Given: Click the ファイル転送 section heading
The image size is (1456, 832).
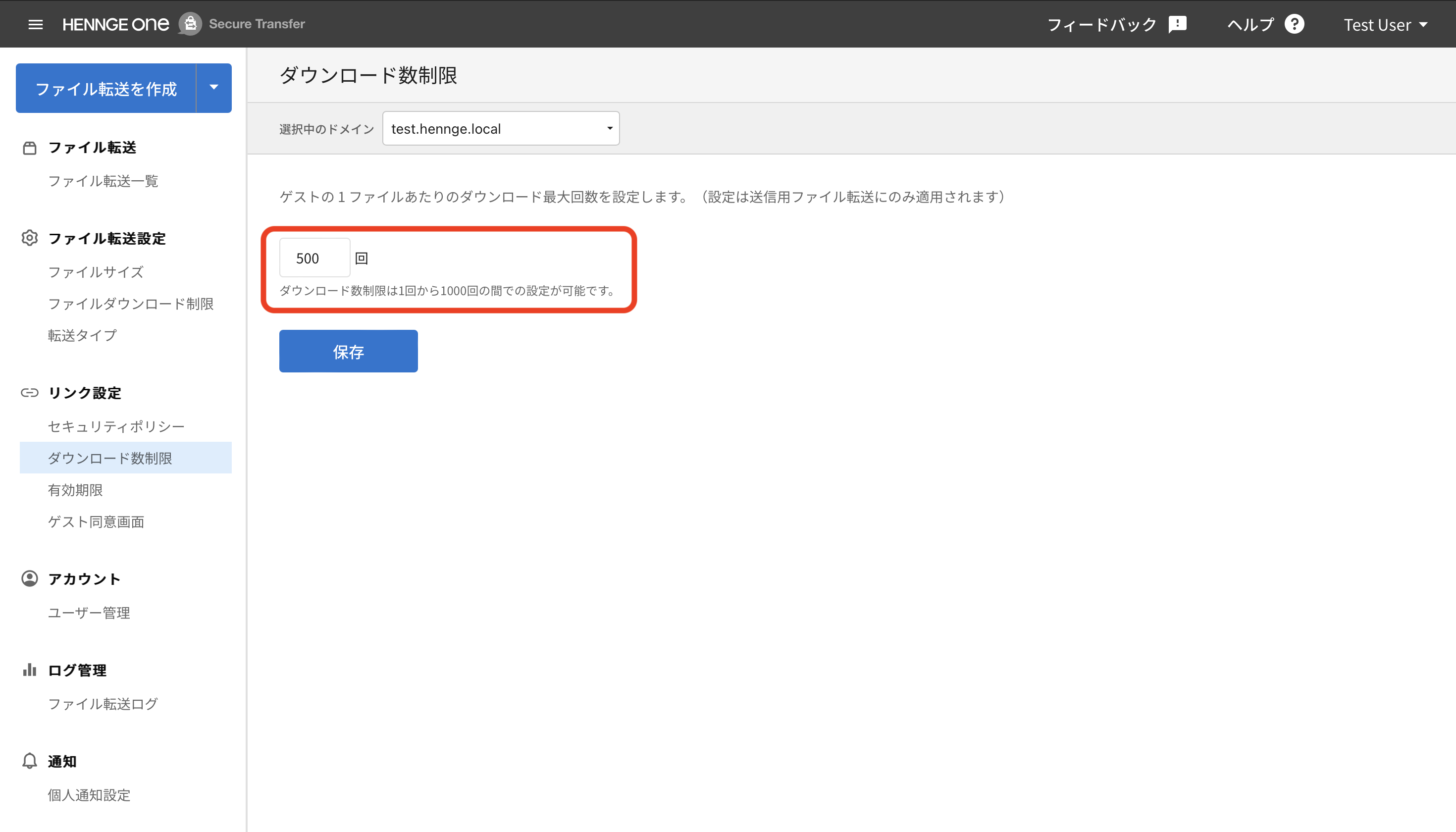Looking at the screenshot, I should click(x=92, y=148).
